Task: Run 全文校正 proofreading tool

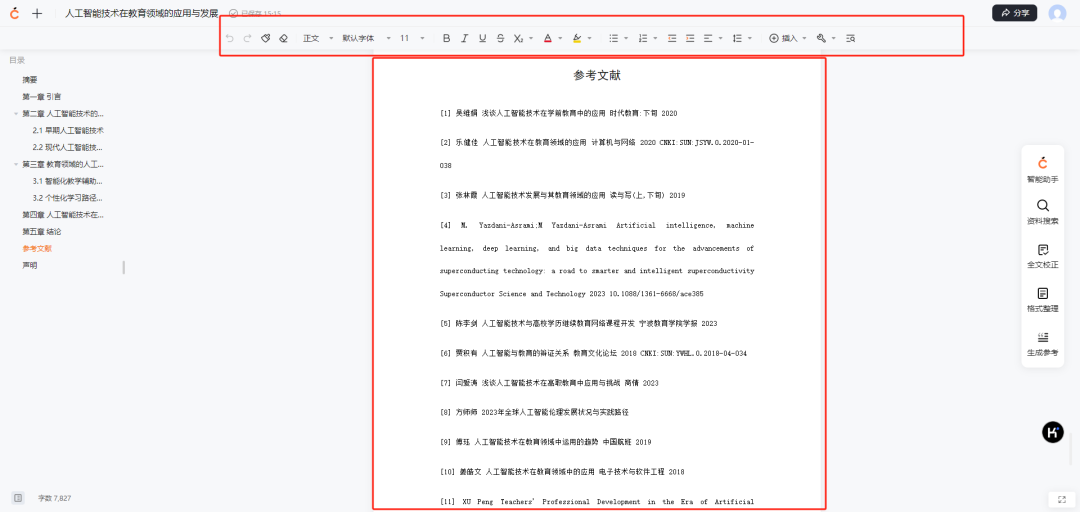Action: coord(1042,256)
